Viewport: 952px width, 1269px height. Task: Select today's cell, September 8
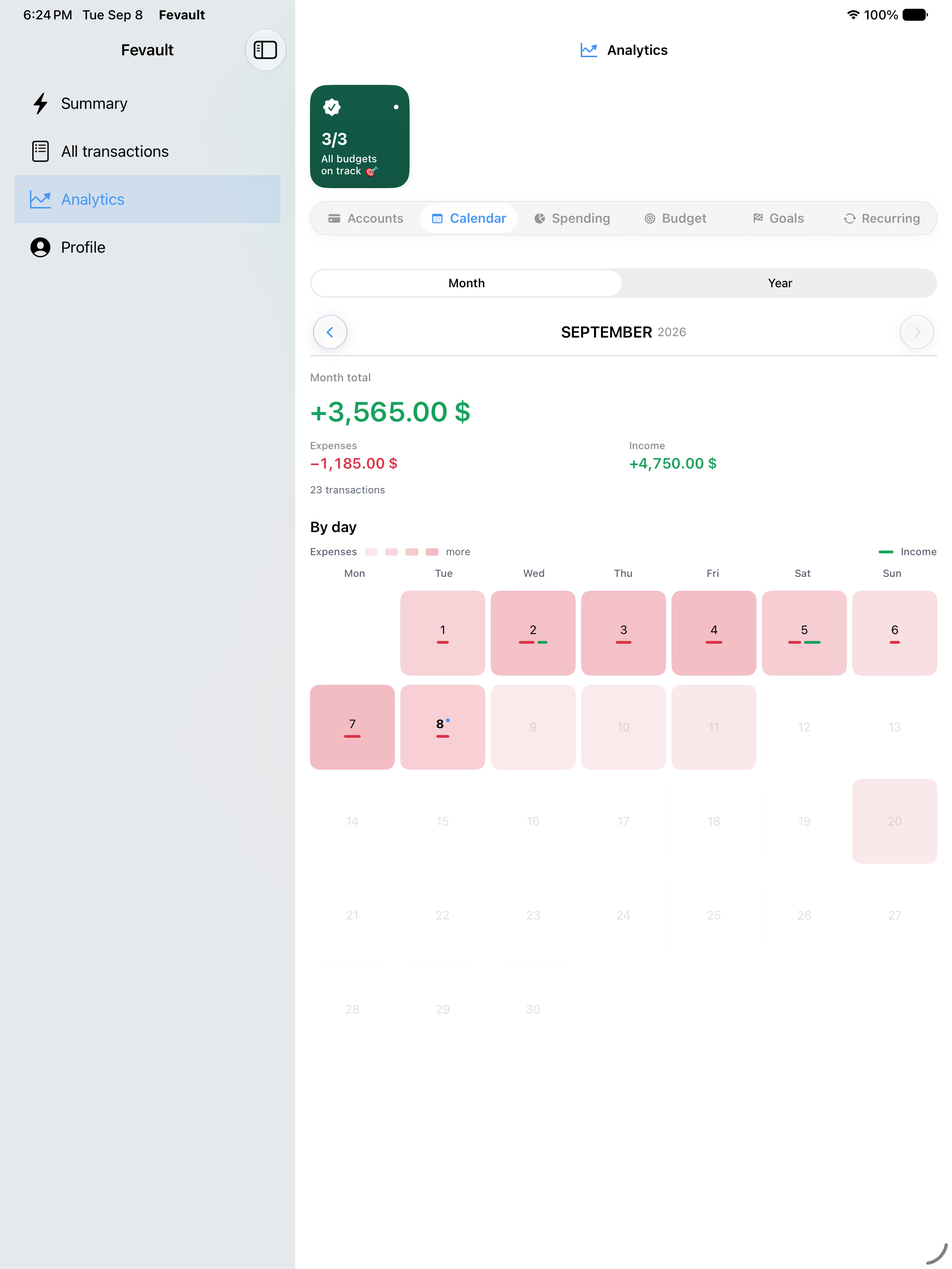click(443, 727)
